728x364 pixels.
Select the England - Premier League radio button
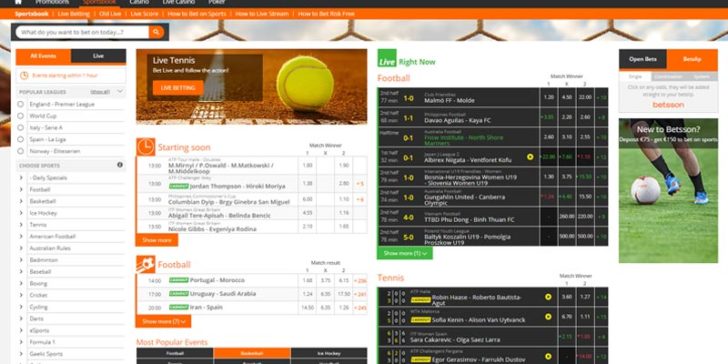point(20,104)
